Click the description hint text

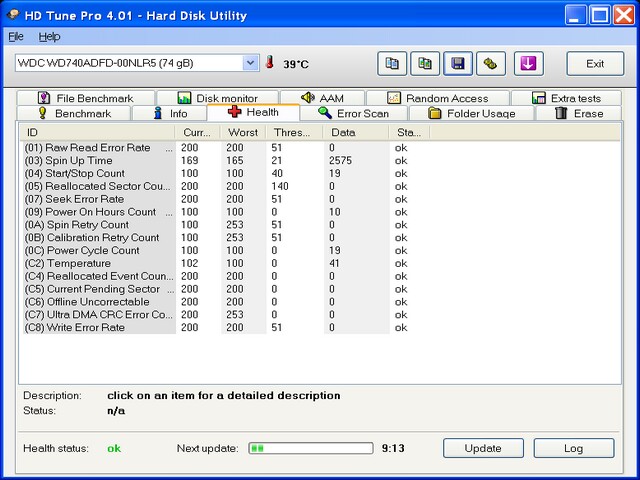click(x=224, y=396)
